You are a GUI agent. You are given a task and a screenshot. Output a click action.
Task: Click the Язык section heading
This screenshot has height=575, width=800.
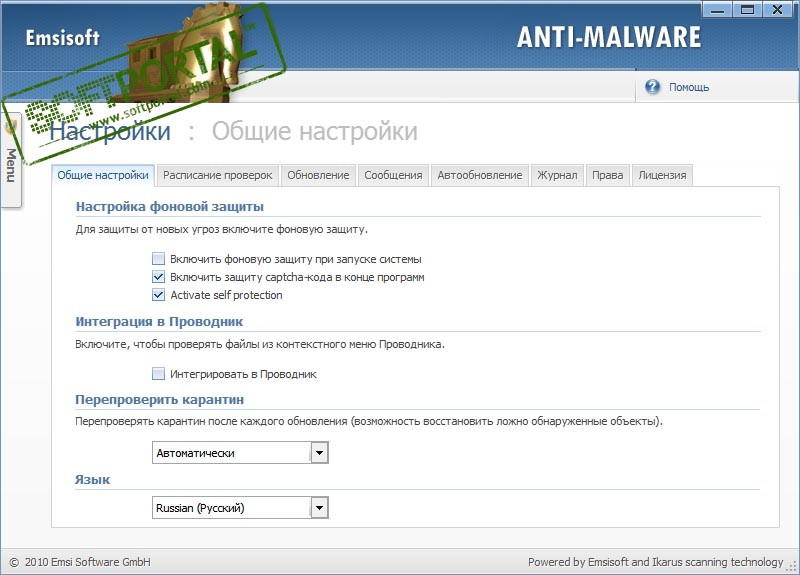tap(92, 480)
